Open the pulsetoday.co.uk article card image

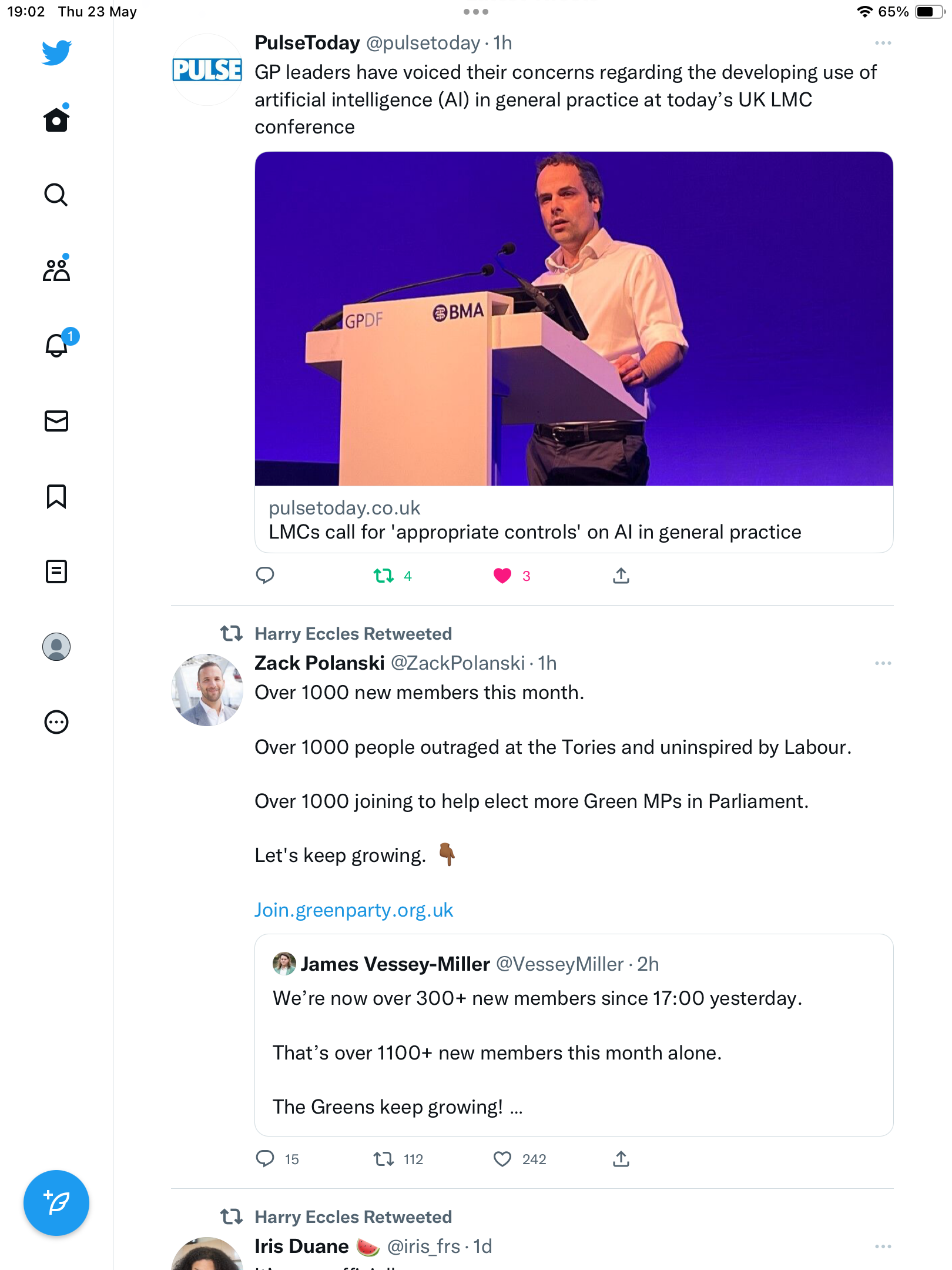pos(574,319)
